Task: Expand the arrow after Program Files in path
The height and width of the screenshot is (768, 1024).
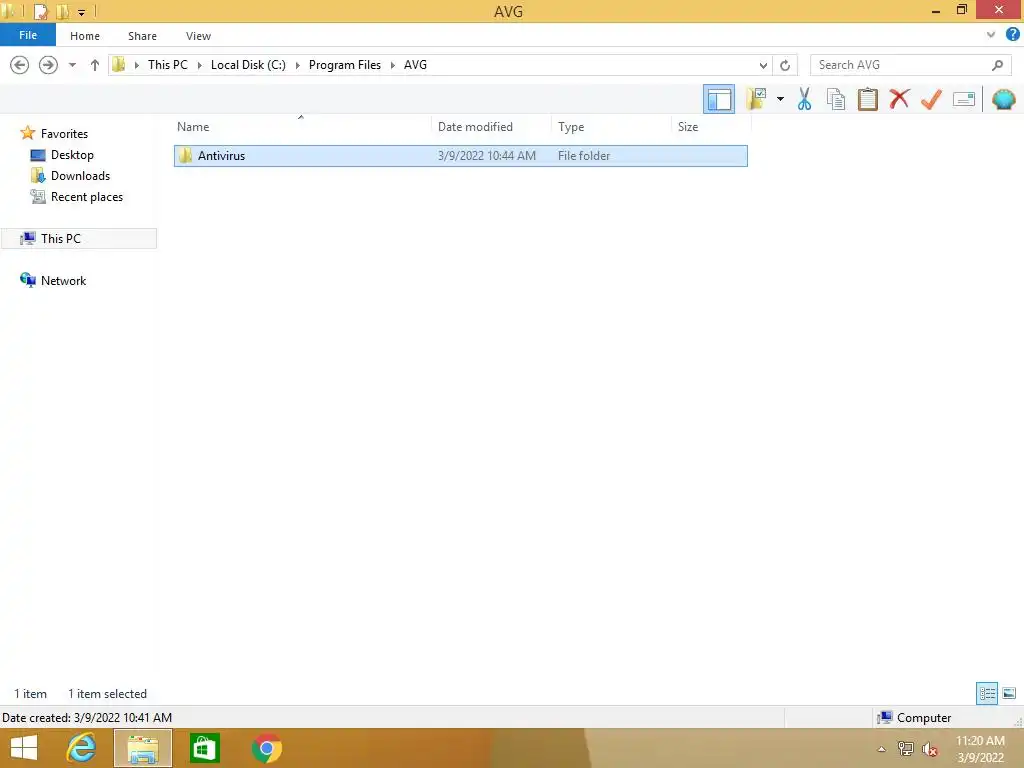Action: coord(393,65)
